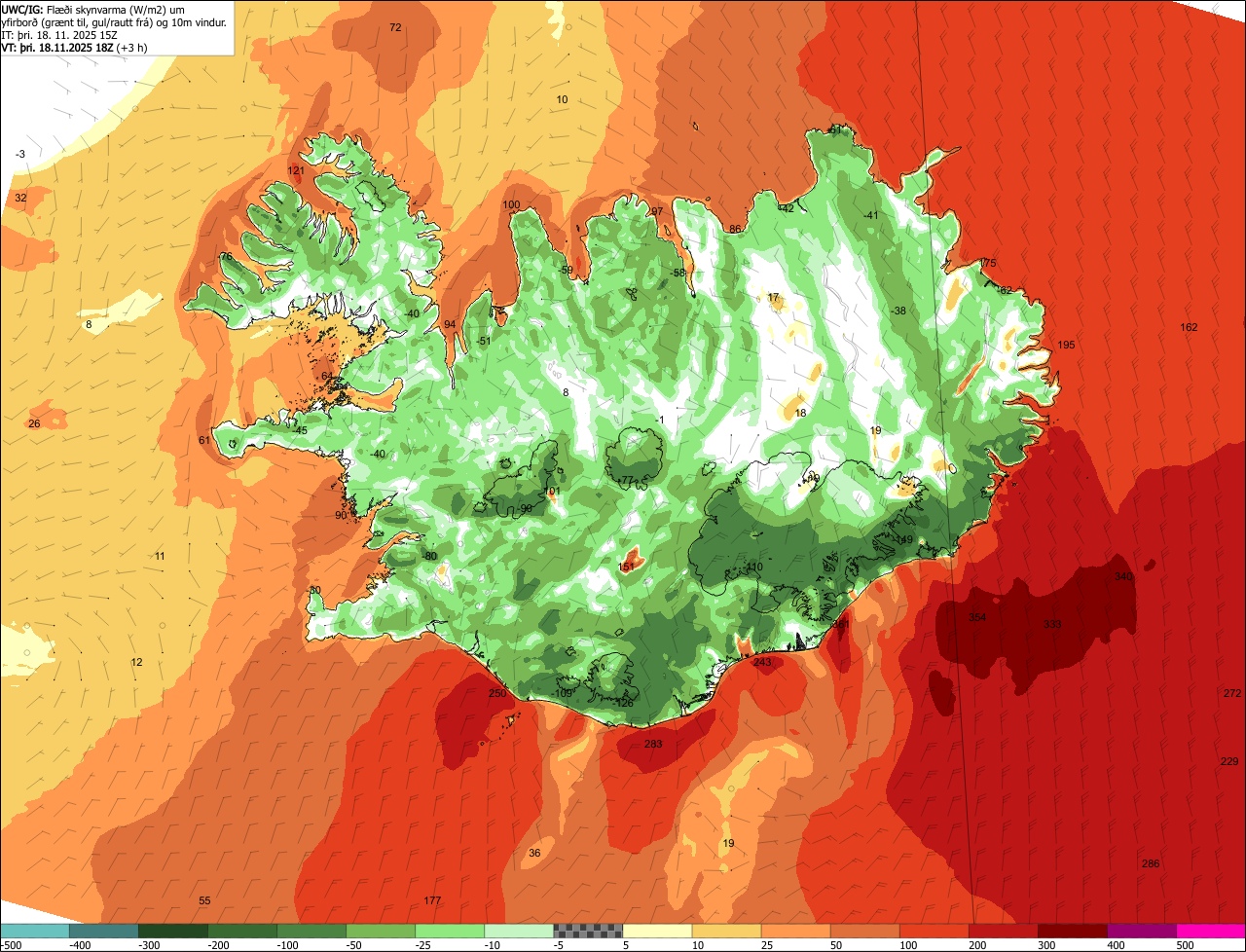Click the flux value 36 on the map

point(534,853)
